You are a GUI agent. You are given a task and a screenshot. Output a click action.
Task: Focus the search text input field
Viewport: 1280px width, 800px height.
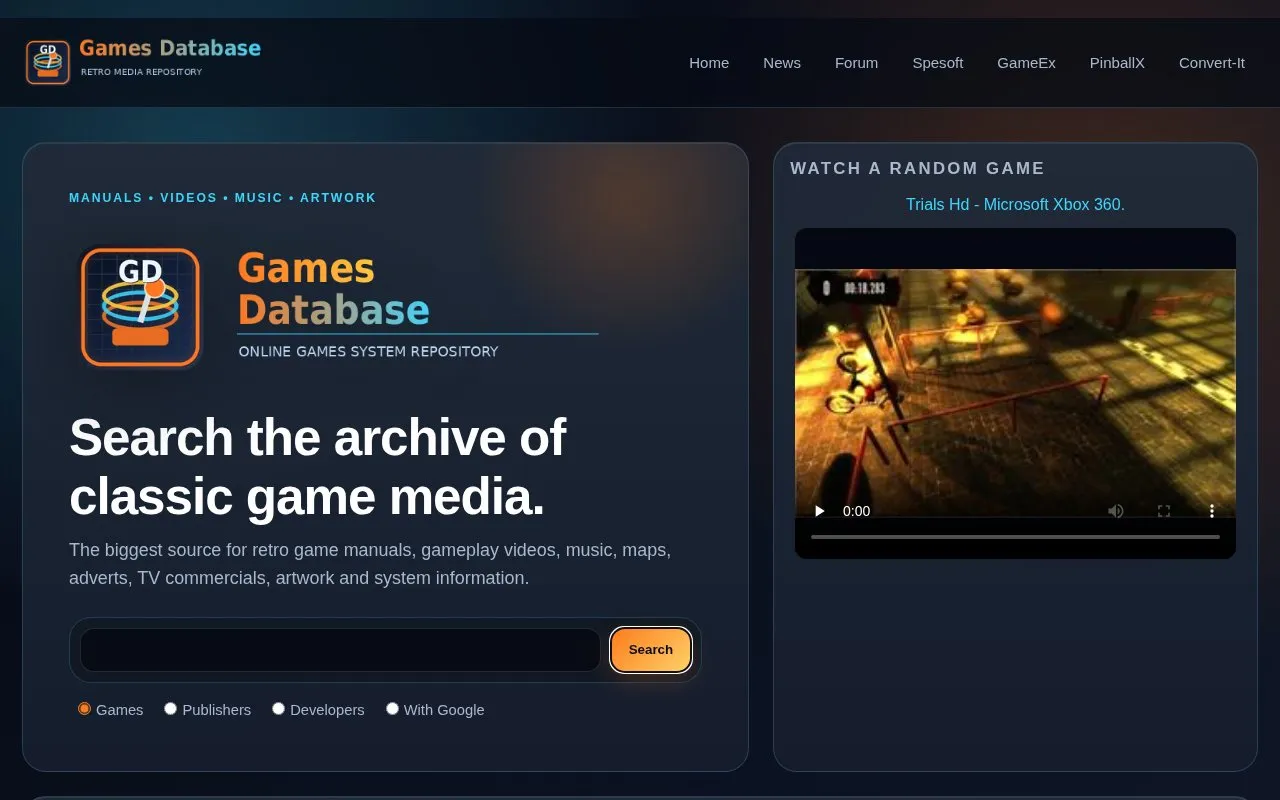[x=340, y=650]
